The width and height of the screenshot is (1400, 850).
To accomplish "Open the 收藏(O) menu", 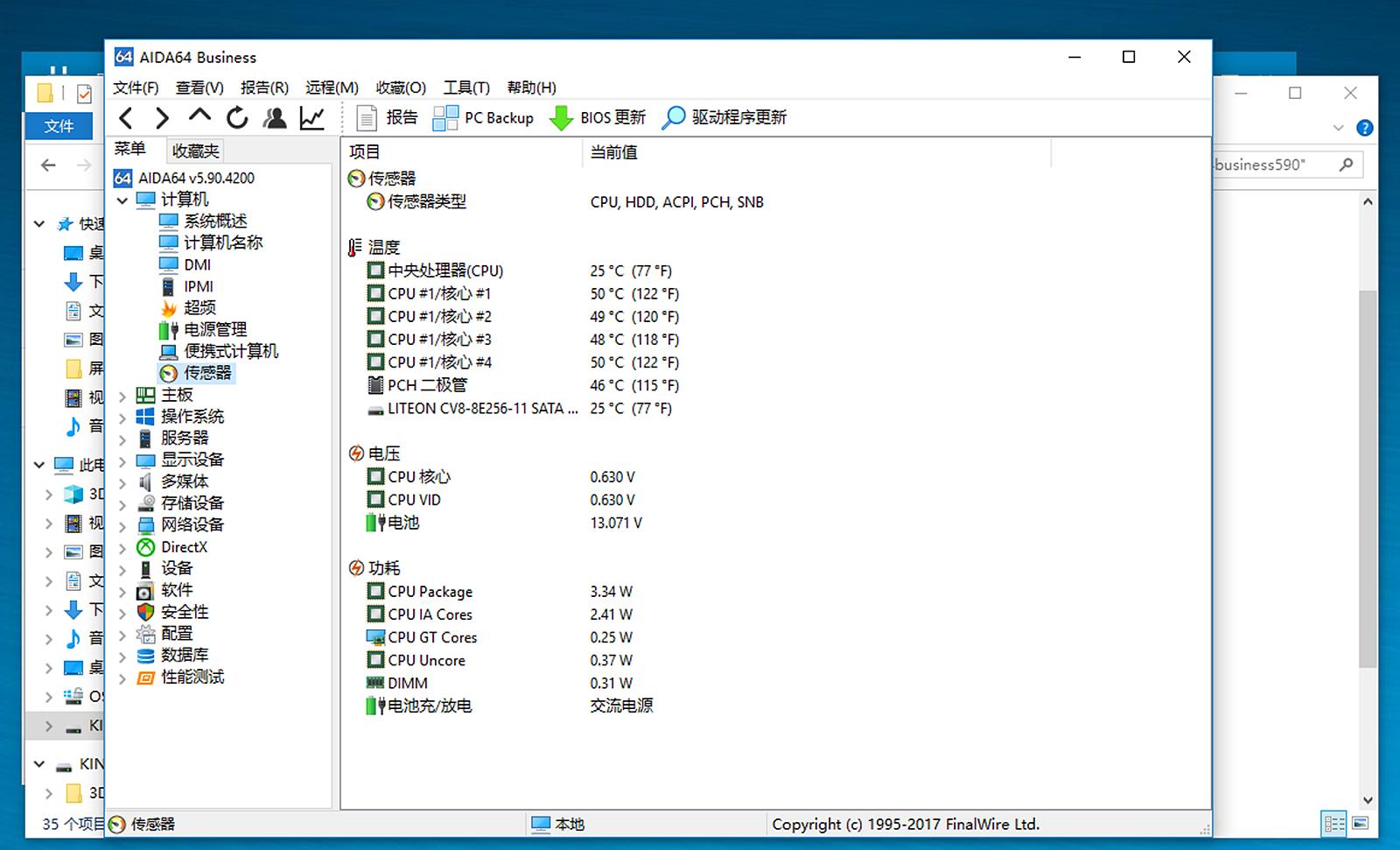I will [401, 88].
